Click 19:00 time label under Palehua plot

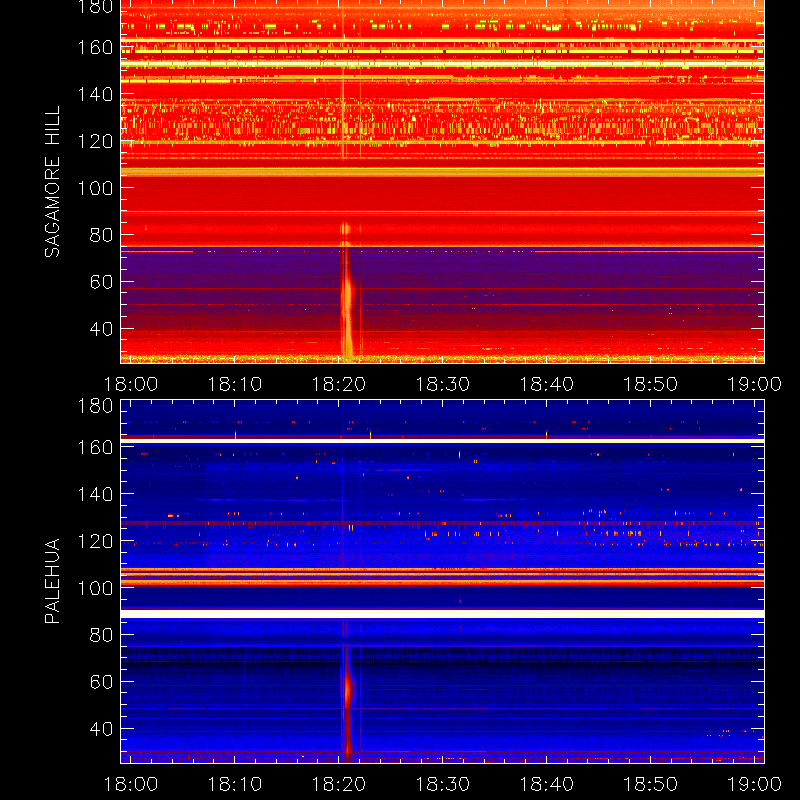tap(754, 784)
